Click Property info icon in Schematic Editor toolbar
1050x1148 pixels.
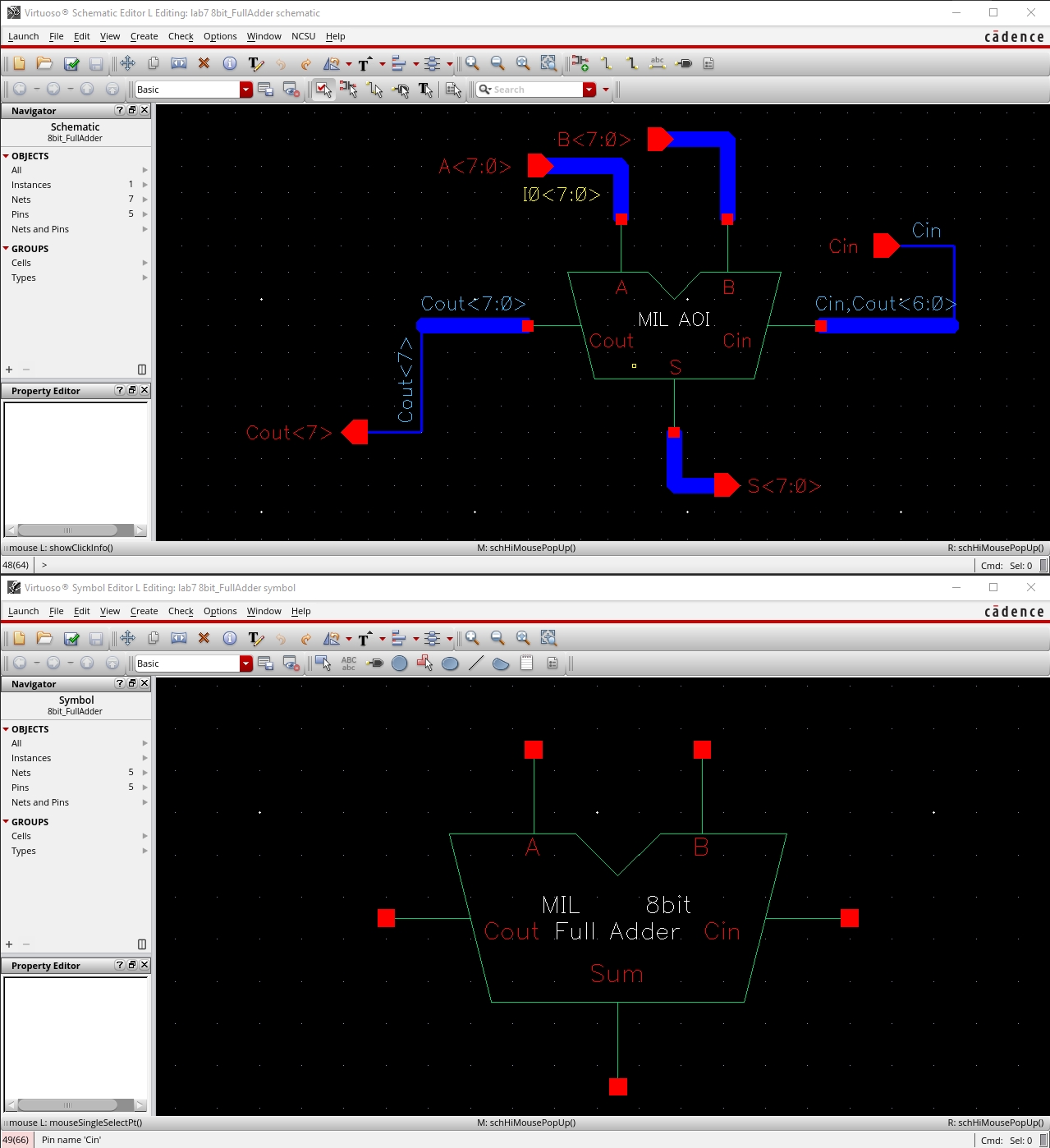point(230,63)
